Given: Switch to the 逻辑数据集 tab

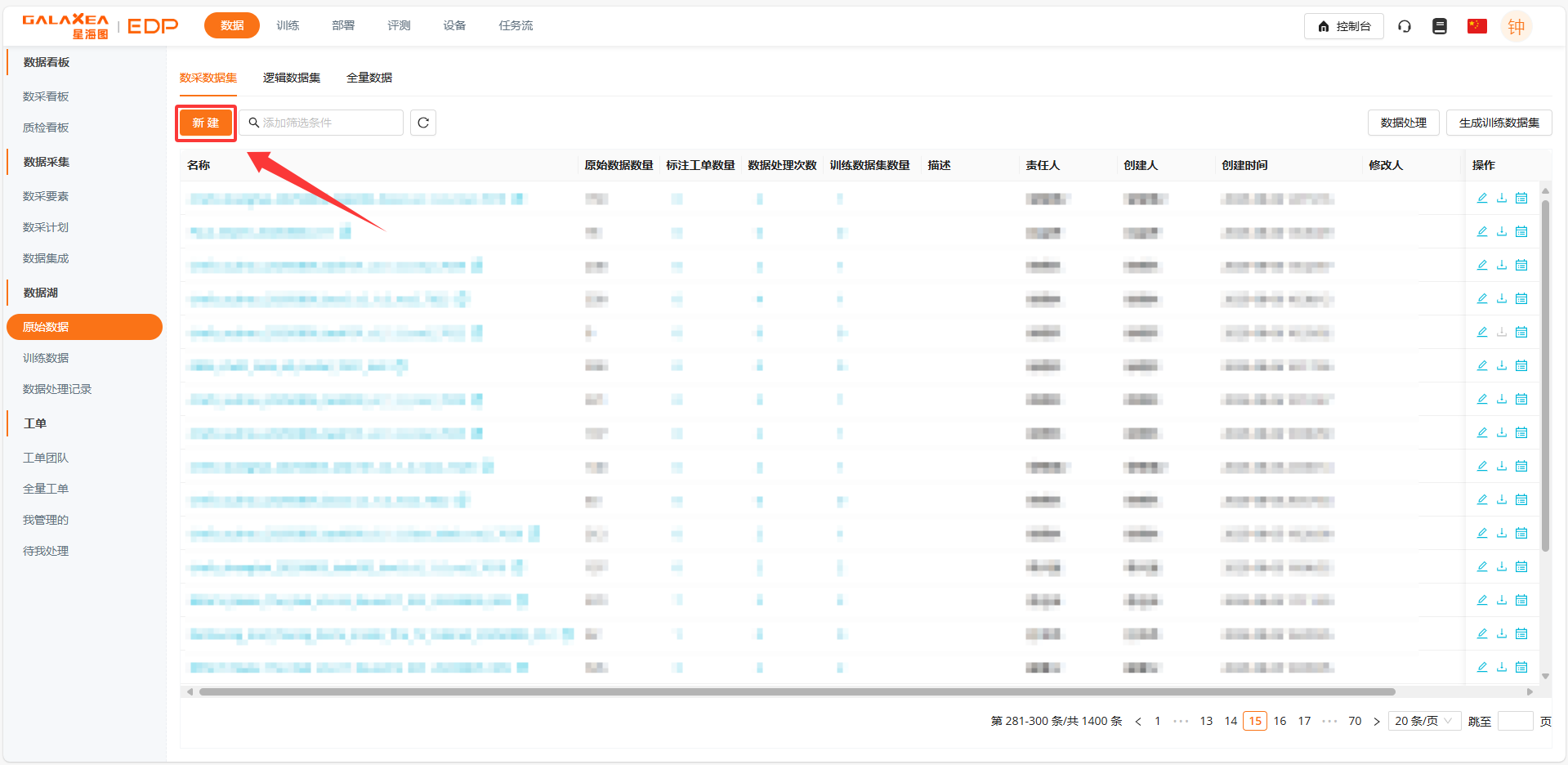Looking at the screenshot, I should click(291, 78).
